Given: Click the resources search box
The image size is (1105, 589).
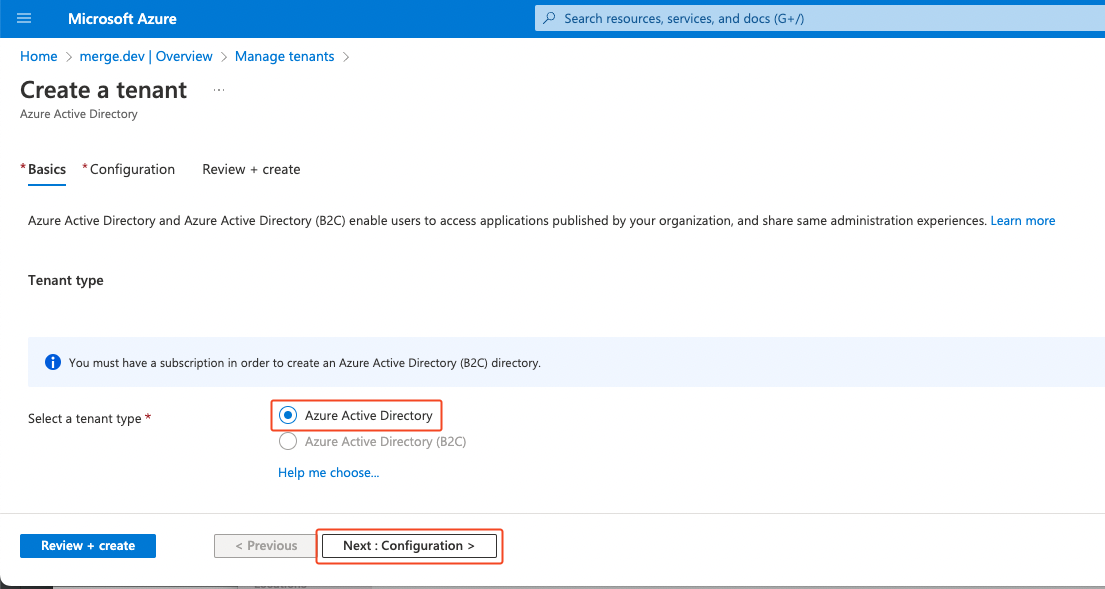Looking at the screenshot, I should point(800,19).
